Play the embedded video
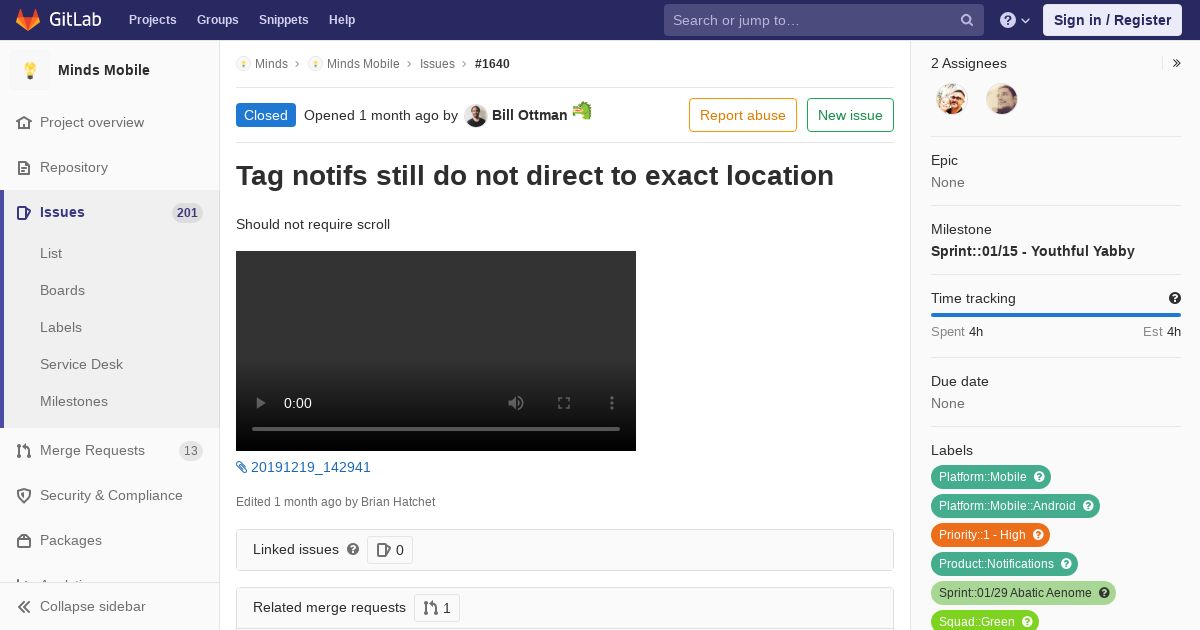 (261, 403)
